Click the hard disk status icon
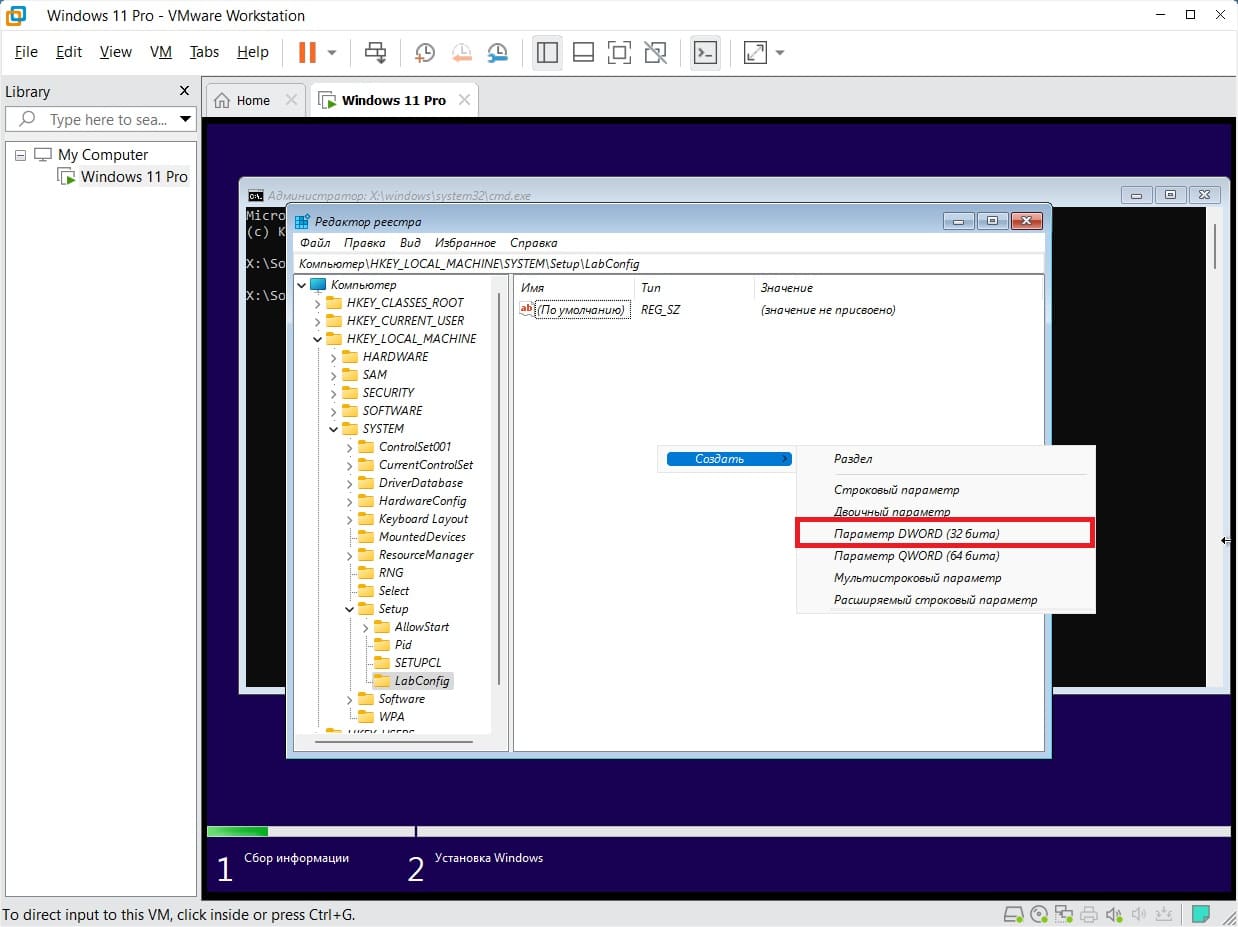The image size is (1238, 927). pos(1013,914)
